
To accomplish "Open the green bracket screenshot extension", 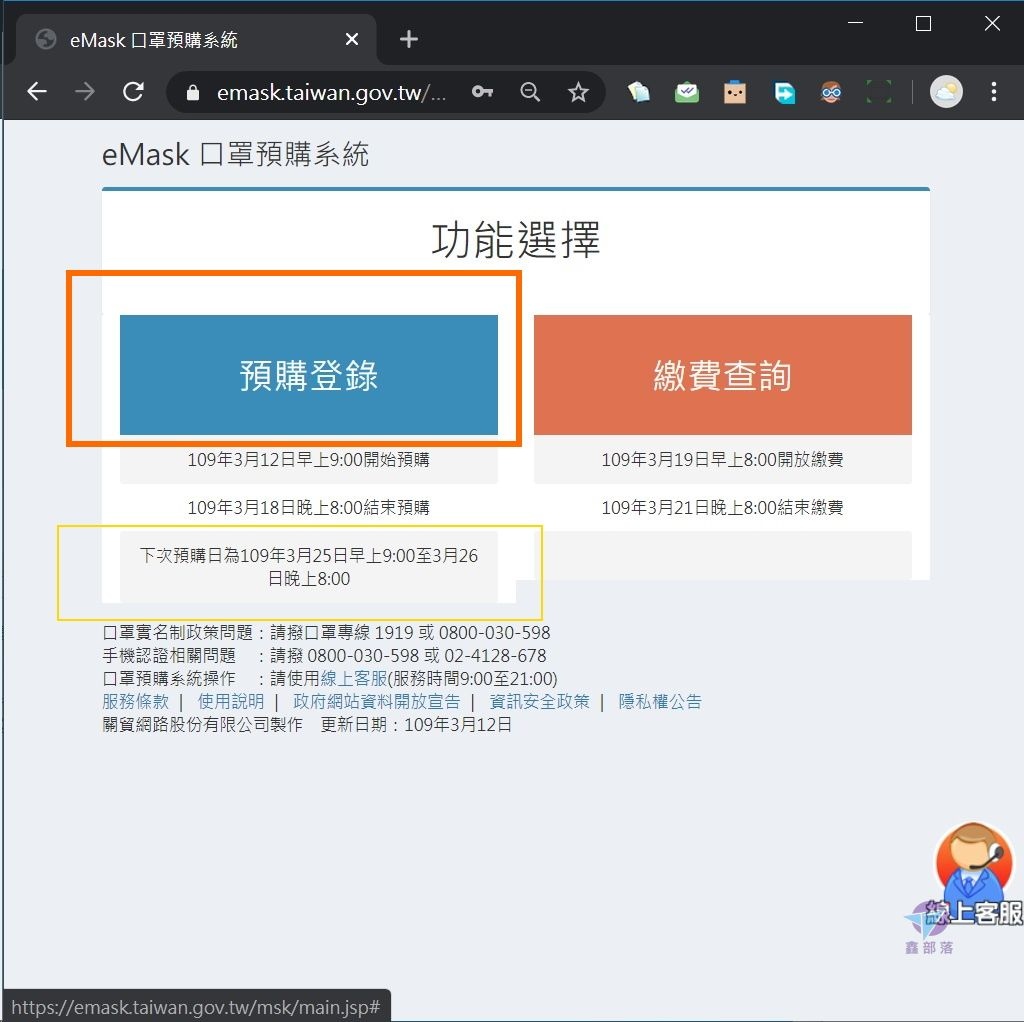I will coord(878,92).
